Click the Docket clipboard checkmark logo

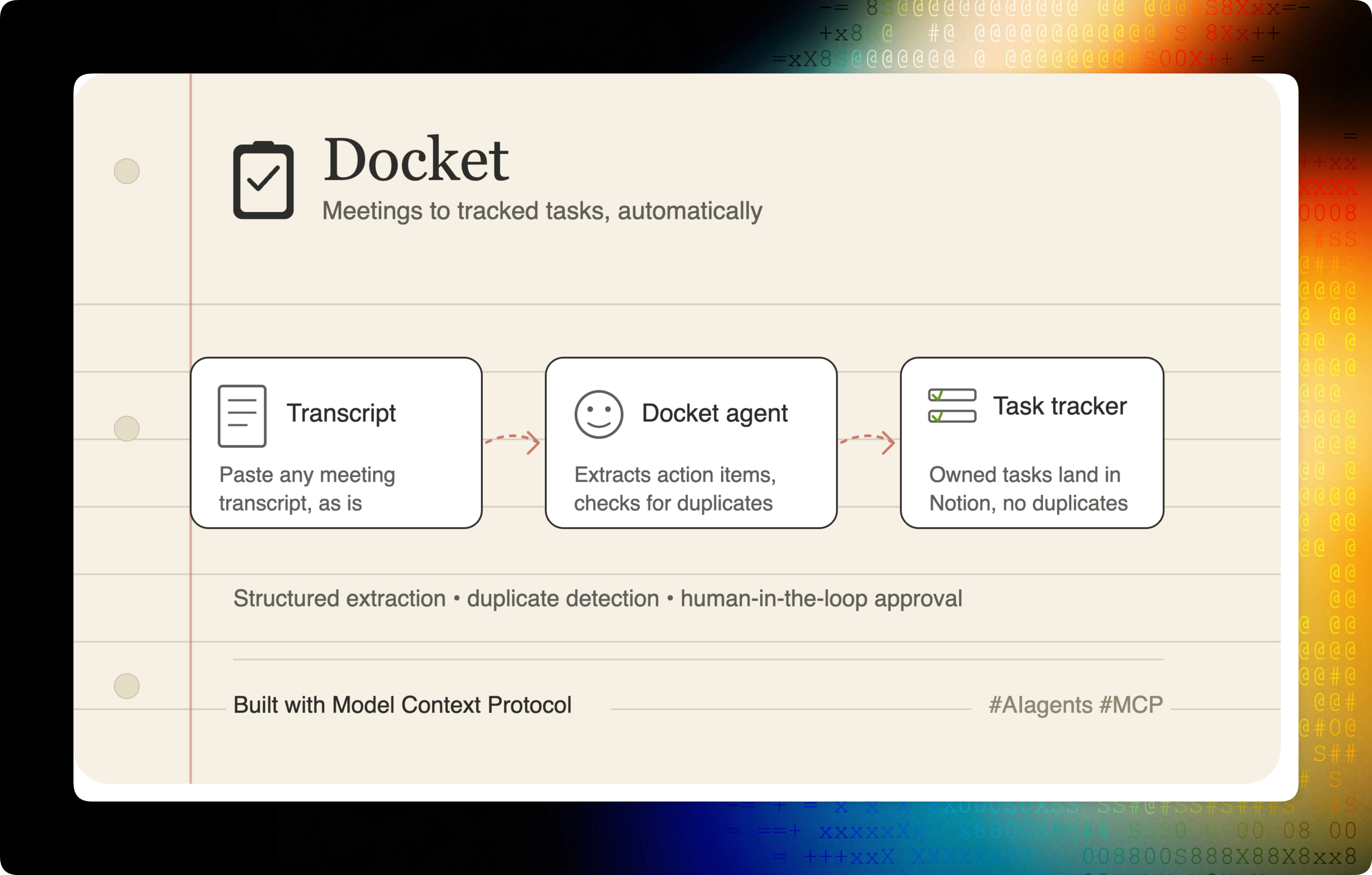coord(263,179)
